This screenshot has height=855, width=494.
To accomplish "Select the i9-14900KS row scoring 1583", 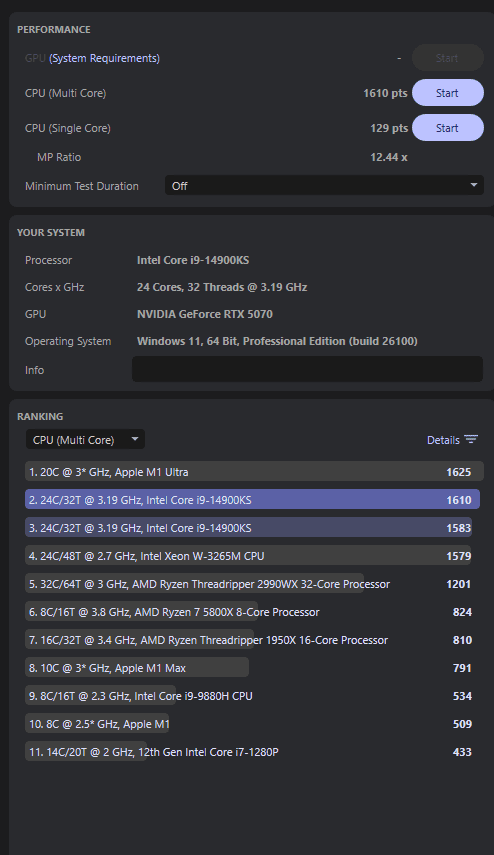I will pos(249,528).
